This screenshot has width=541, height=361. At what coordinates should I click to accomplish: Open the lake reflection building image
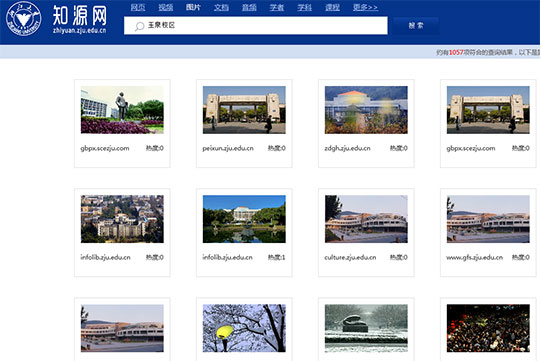tap(244, 219)
